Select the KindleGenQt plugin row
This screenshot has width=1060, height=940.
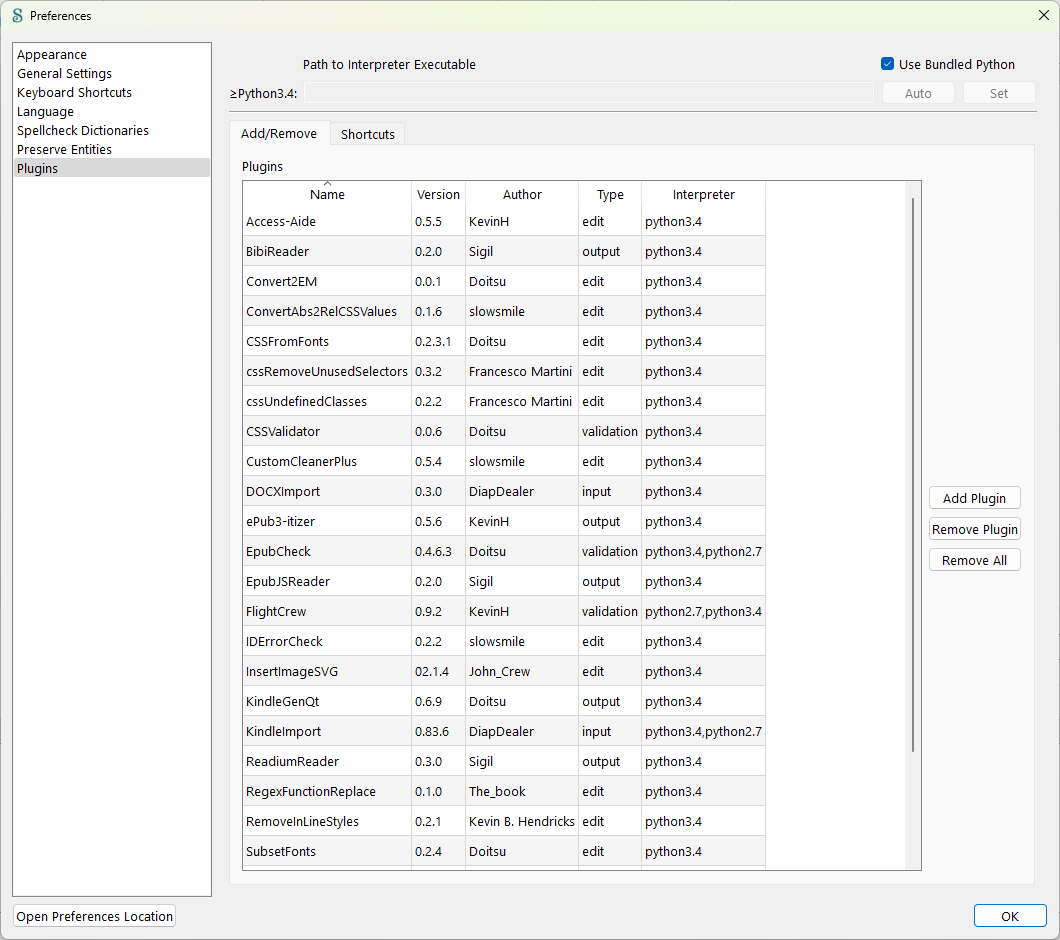[x=504, y=701]
